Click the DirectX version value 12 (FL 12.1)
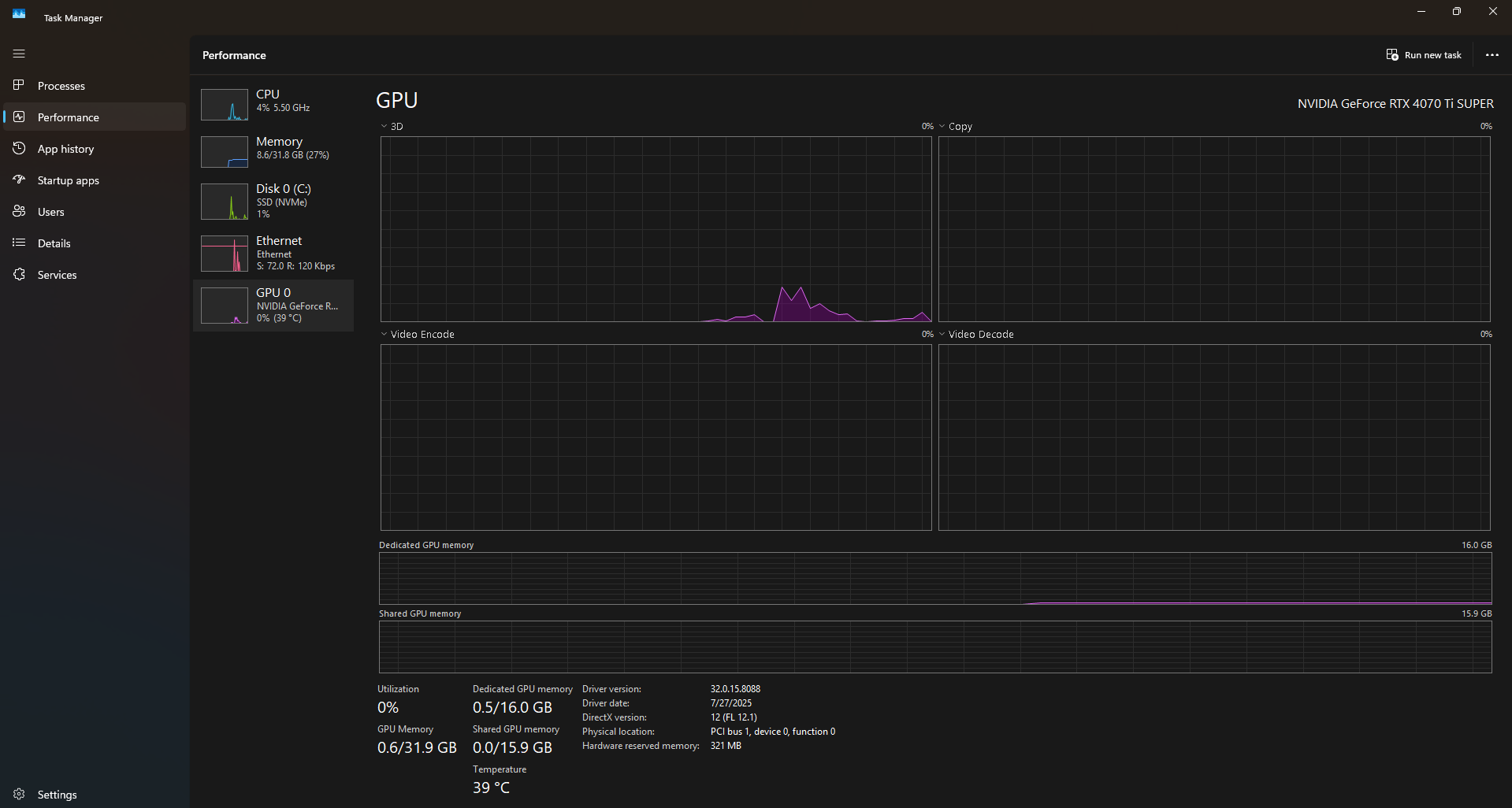The image size is (1512, 808). tap(734, 717)
